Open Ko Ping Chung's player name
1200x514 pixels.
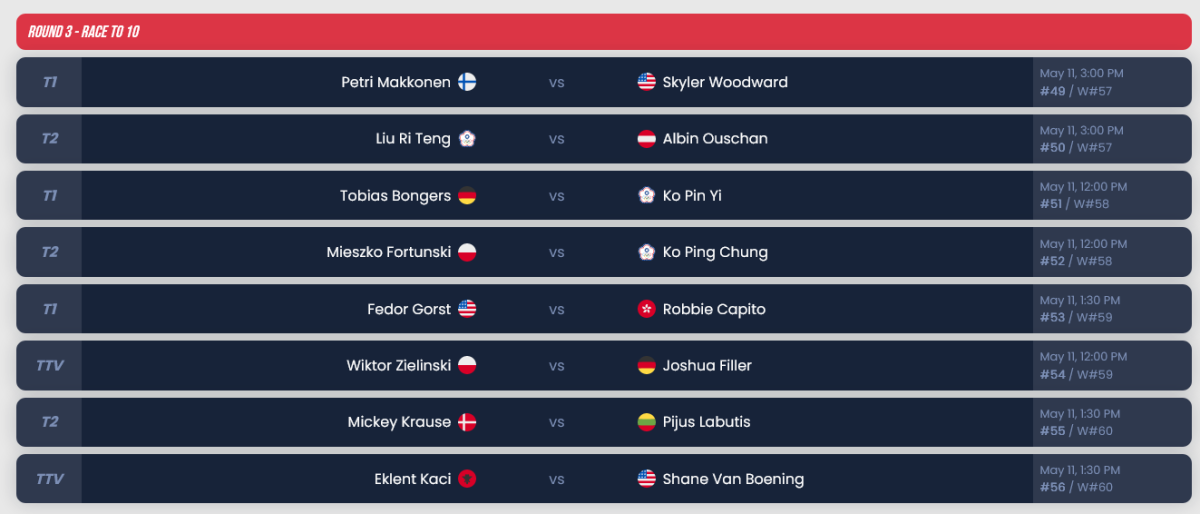point(715,252)
